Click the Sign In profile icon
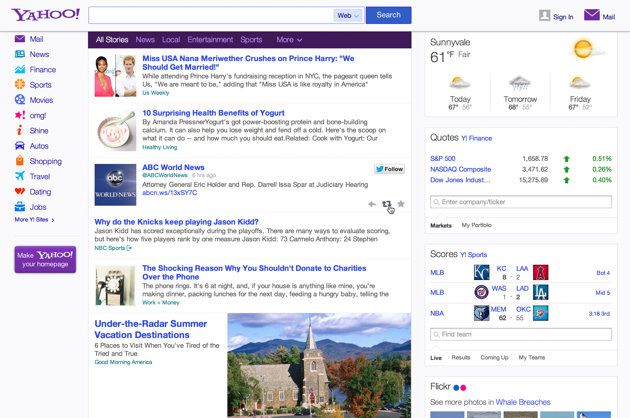This screenshot has width=630, height=418. click(545, 16)
